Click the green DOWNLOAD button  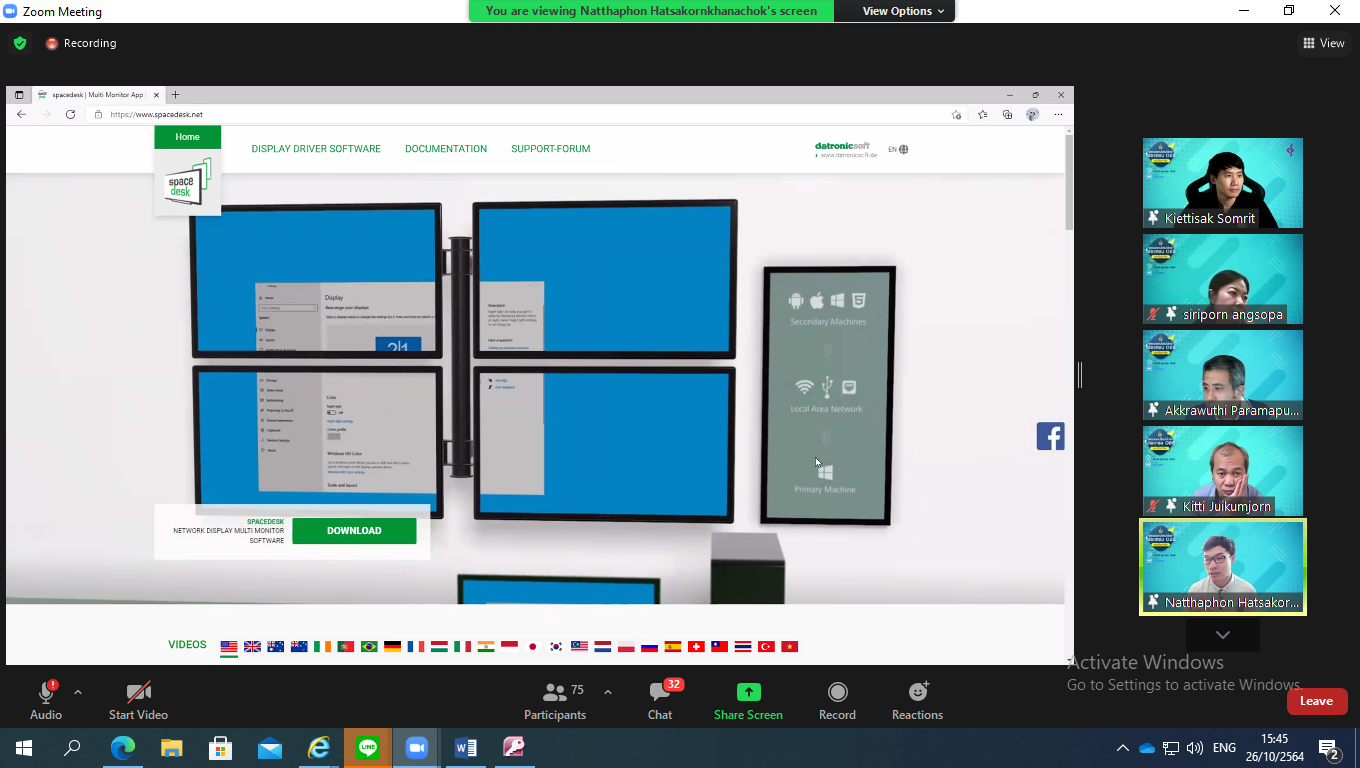click(354, 531)
